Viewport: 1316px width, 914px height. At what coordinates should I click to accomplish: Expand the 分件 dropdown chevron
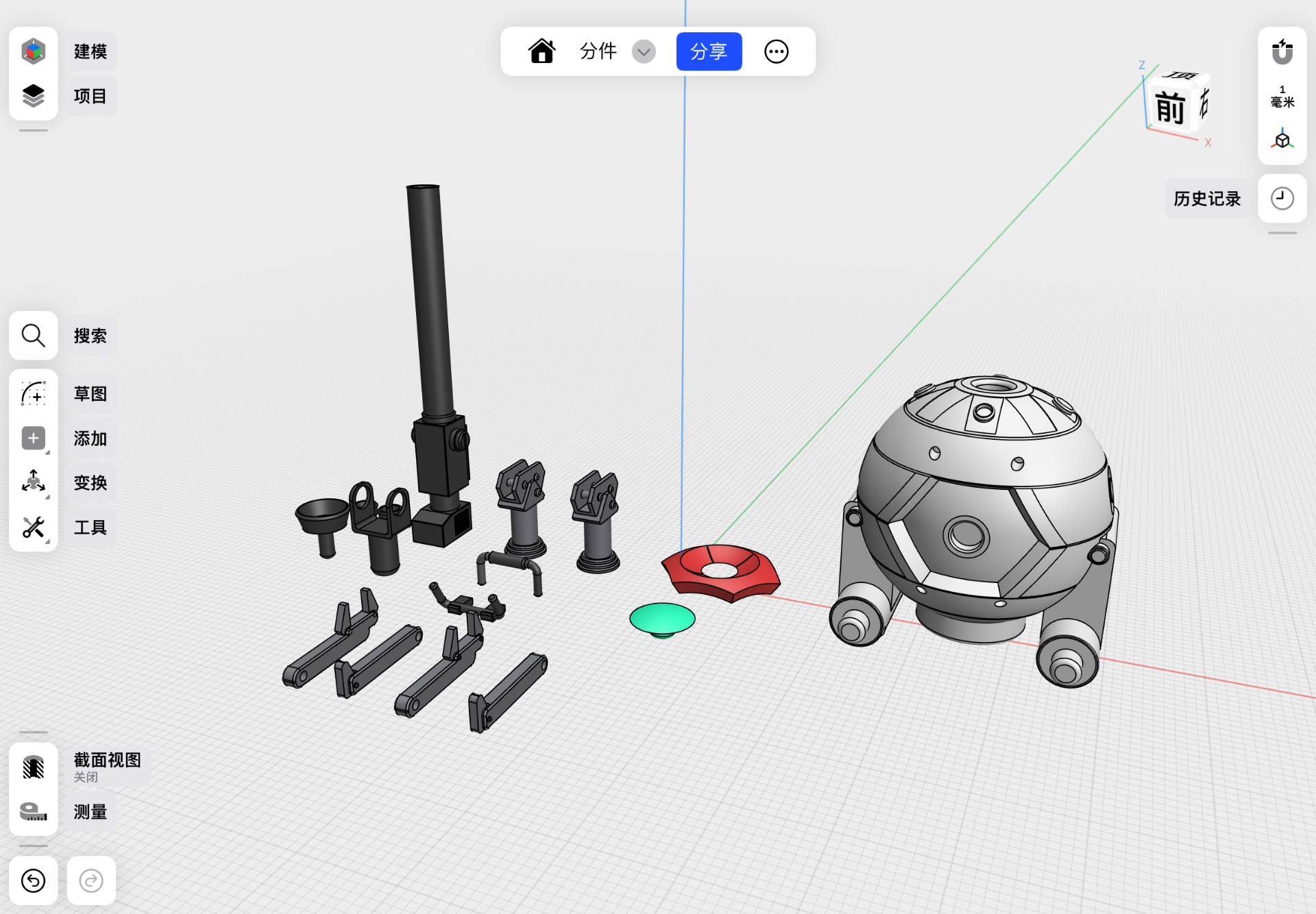[644, 51]
